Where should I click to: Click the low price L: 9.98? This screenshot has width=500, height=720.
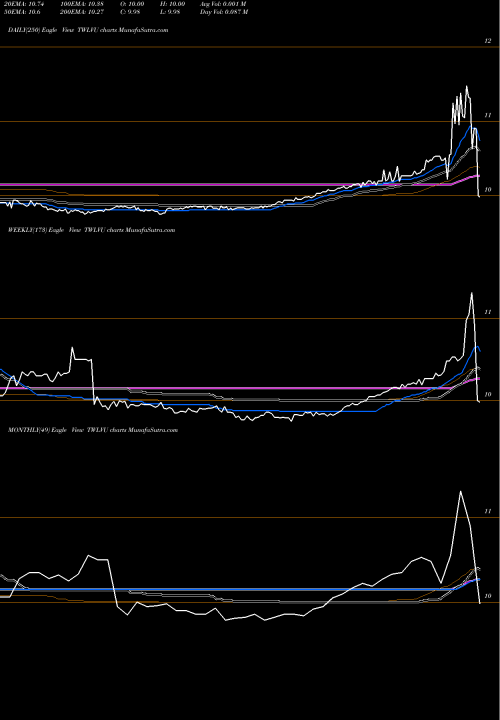tap(171, 12)
